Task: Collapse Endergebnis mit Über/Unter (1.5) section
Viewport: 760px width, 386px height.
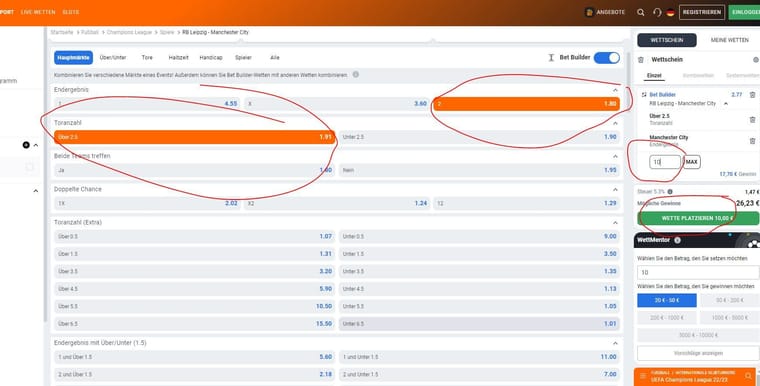Action: pos(615,343)
